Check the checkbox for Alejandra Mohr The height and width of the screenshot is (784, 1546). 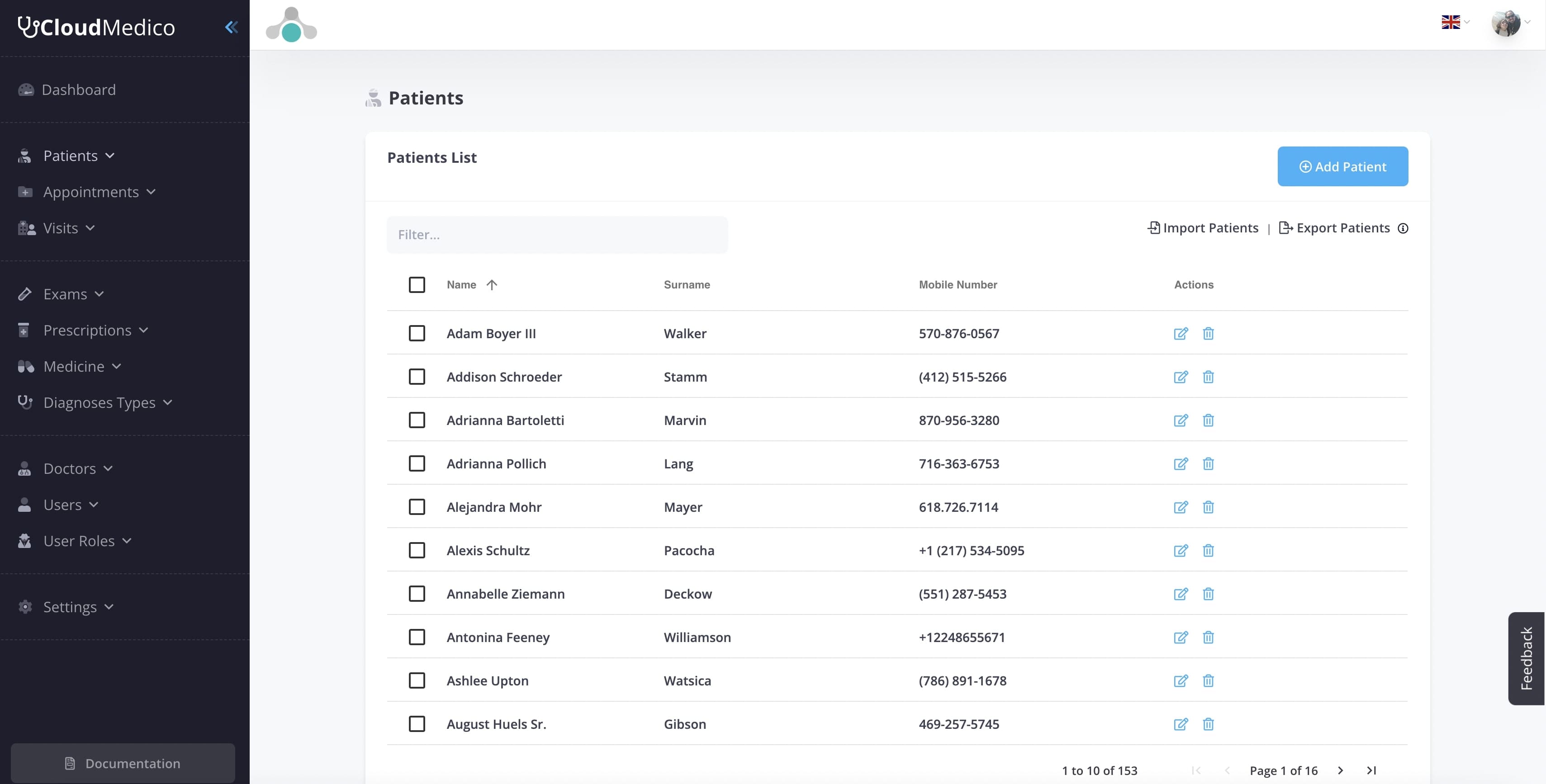click(417, 507)
